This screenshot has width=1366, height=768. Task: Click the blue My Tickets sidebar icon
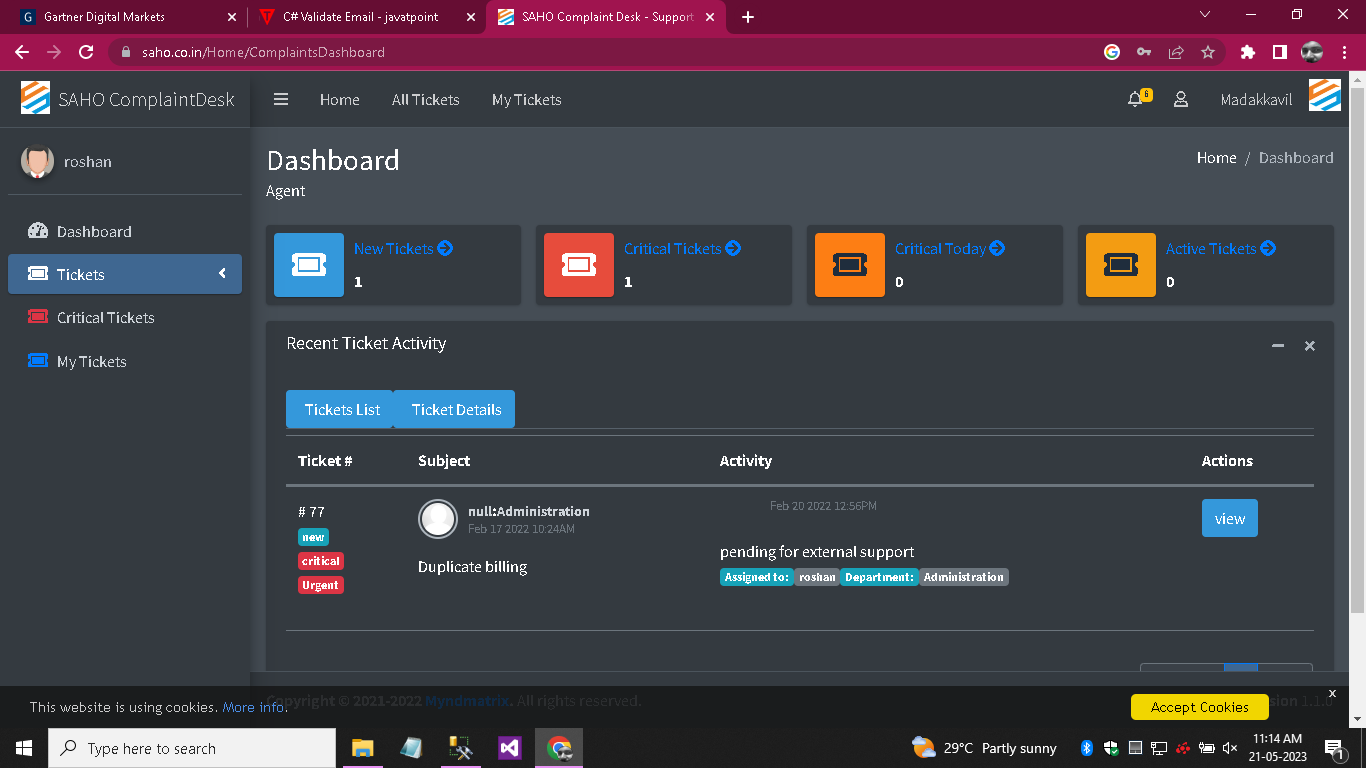pos(37,361)
